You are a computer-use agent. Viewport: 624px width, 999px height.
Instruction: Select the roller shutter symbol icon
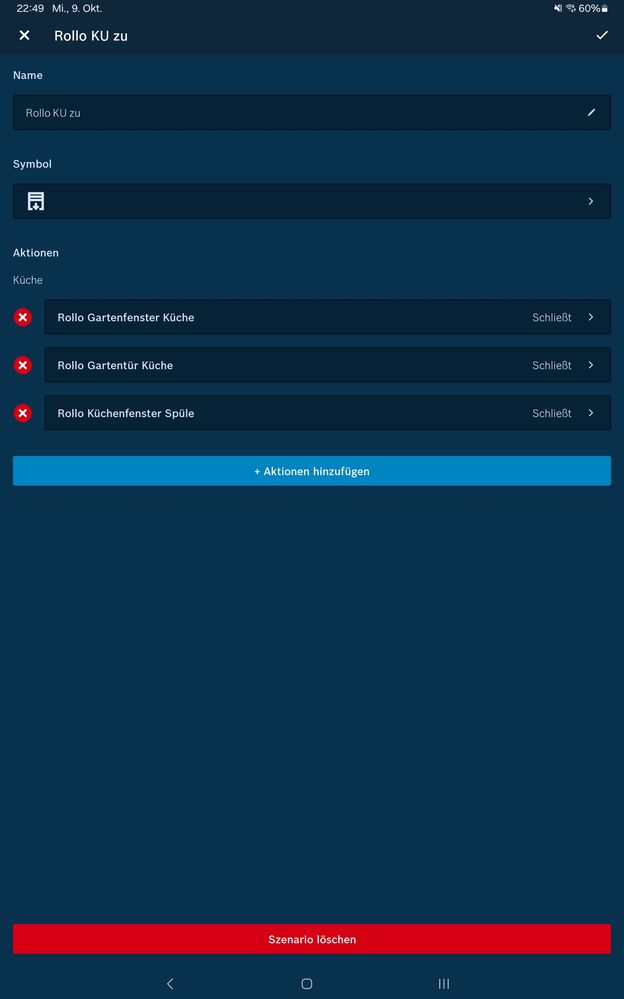tap(36, 201)
